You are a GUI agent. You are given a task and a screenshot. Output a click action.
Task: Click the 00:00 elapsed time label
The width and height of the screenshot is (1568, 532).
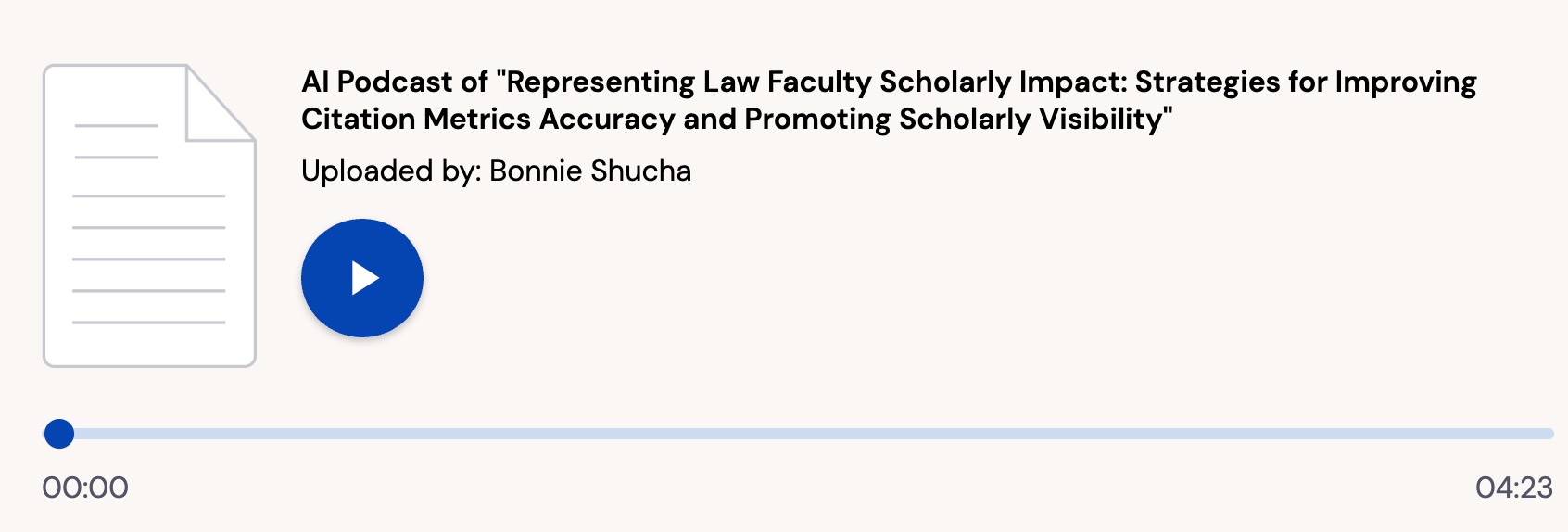click(x=85, y=488)
